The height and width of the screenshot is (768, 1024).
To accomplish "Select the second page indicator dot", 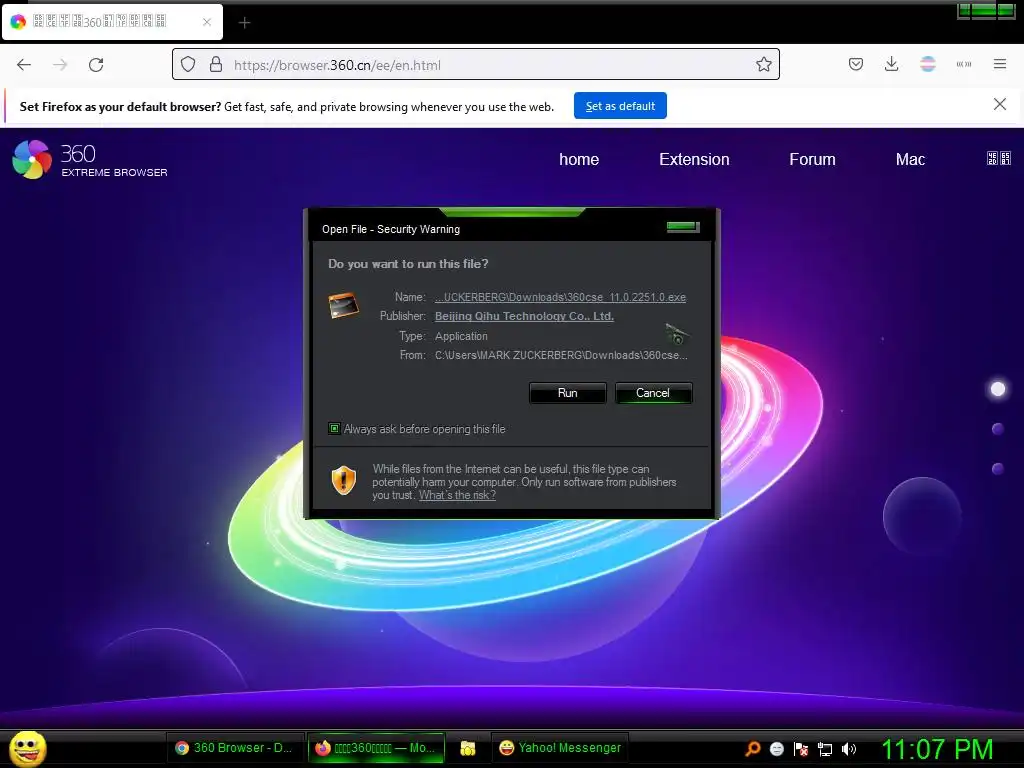I will click(x=997, y=429).
